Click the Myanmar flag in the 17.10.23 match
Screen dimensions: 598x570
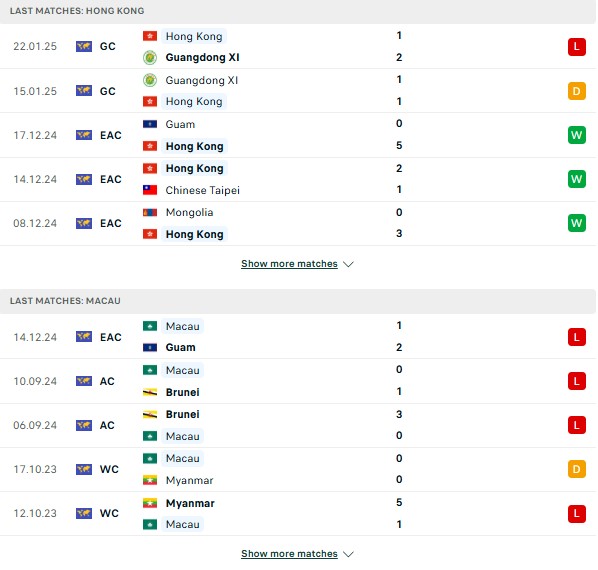point(150,480)
